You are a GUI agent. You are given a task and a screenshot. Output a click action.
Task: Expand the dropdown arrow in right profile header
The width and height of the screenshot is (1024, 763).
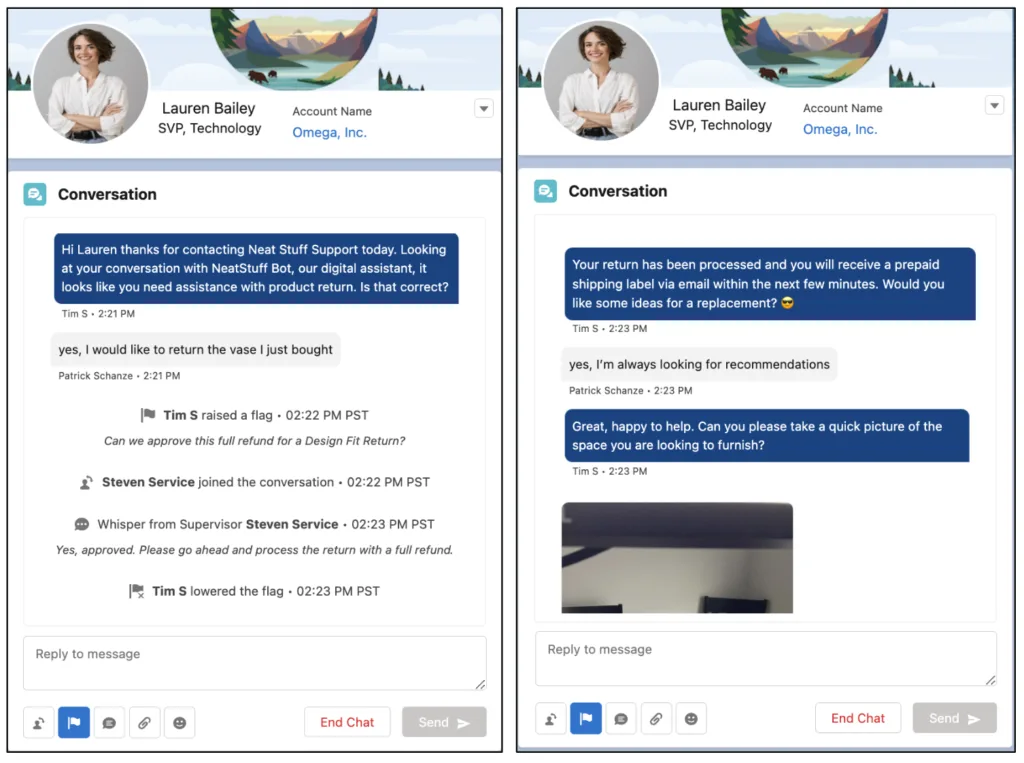[994, 105]
